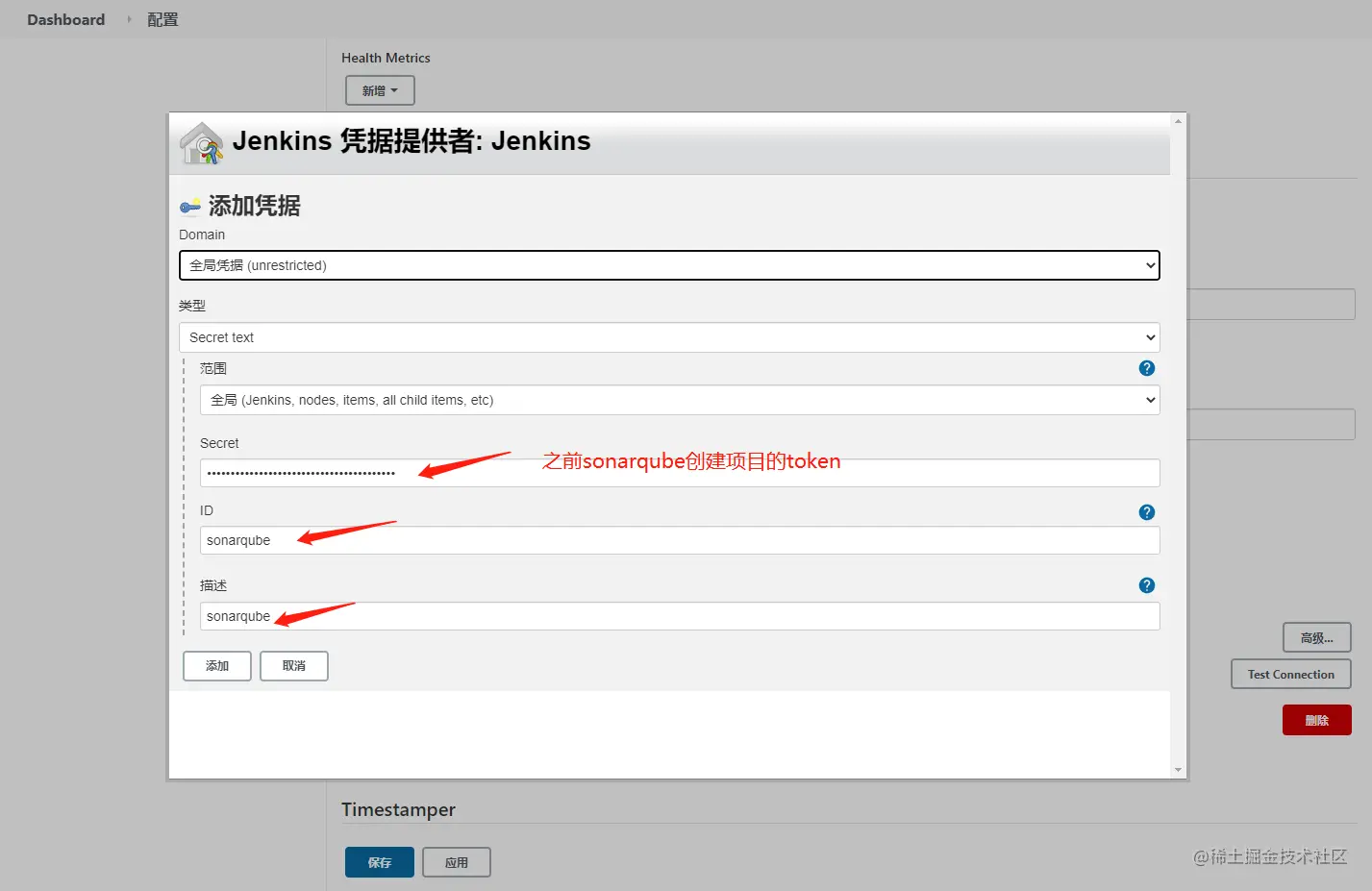Click the 高级... advanced button
The height and width of the screenshot is (891, 1372).
click(1316, 637)
